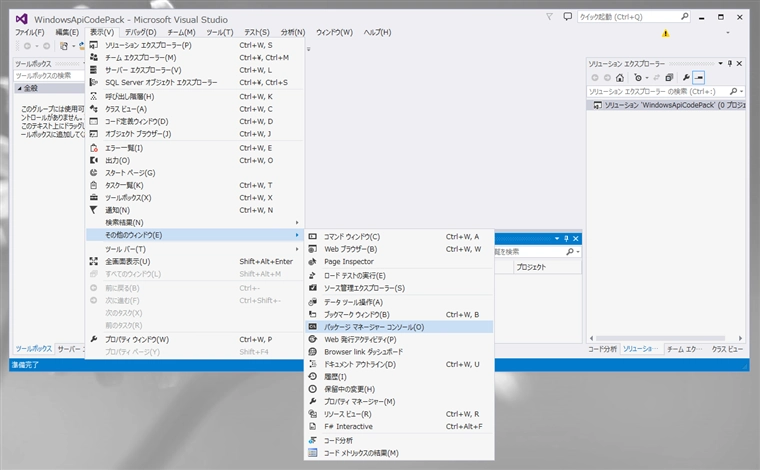Select Browser link ダッシュボード in submenu
Screen dimensions: 760x470
click(x=399, y=352)
